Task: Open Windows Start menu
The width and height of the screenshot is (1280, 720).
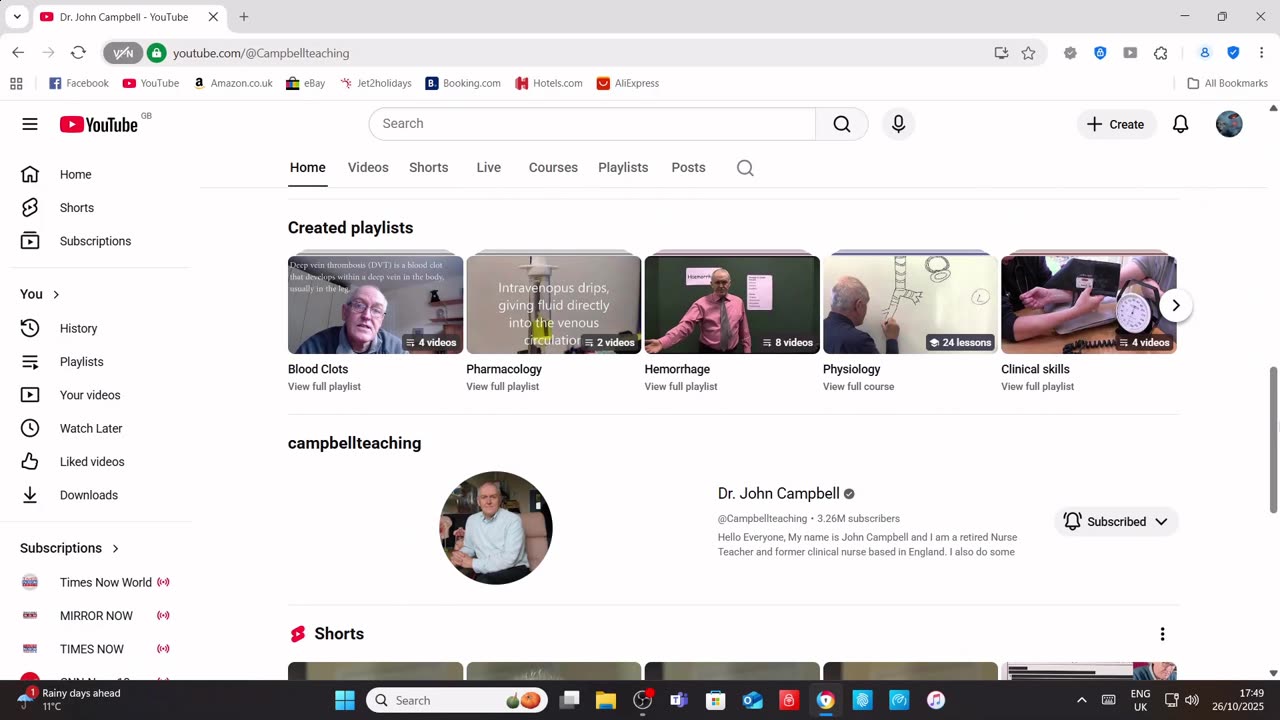Action: (345, 700)
